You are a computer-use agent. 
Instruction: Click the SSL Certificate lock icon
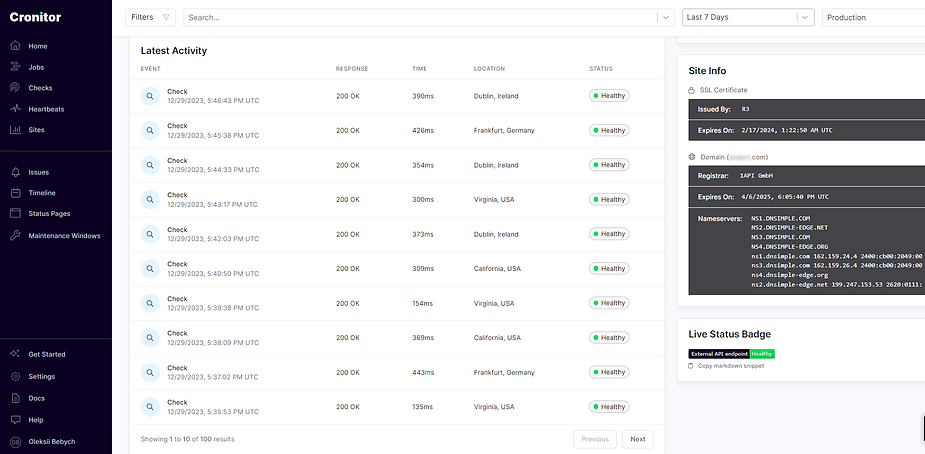(x=691, y=90)
